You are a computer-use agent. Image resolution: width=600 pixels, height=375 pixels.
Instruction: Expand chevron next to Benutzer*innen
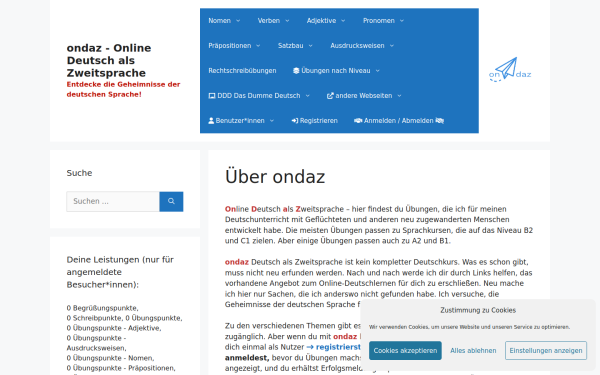coord(272,121)
